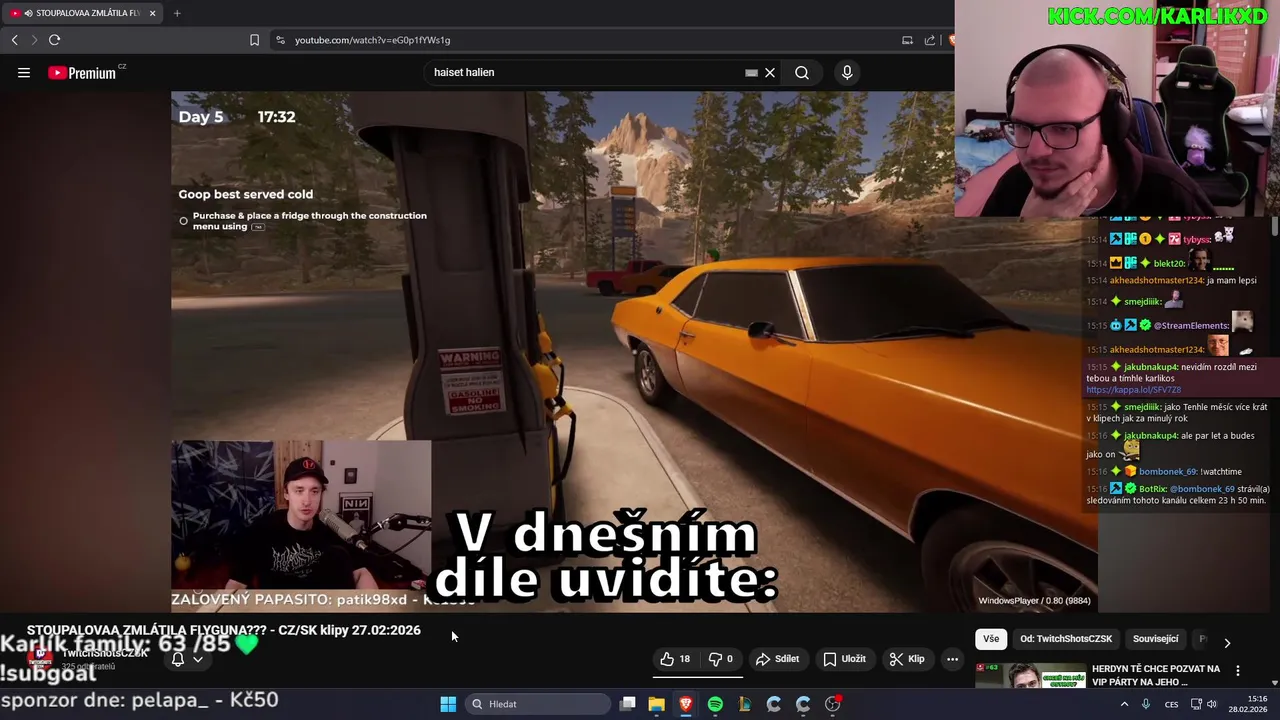Click the tray microphone icon

1146,704
